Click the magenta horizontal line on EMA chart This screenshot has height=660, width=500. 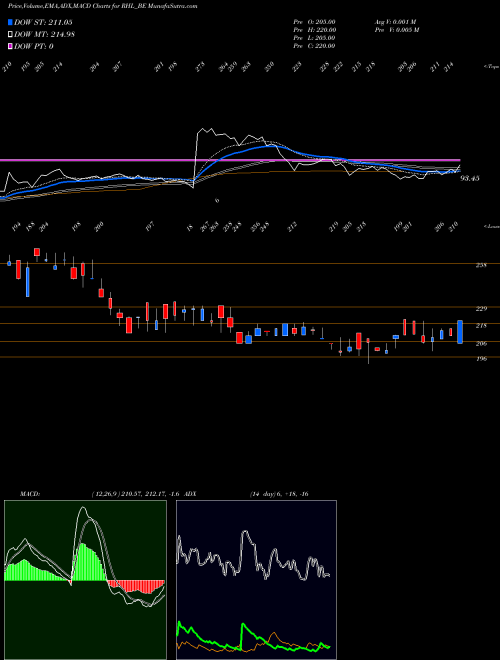pyautogui.click(x=230, y=160)
